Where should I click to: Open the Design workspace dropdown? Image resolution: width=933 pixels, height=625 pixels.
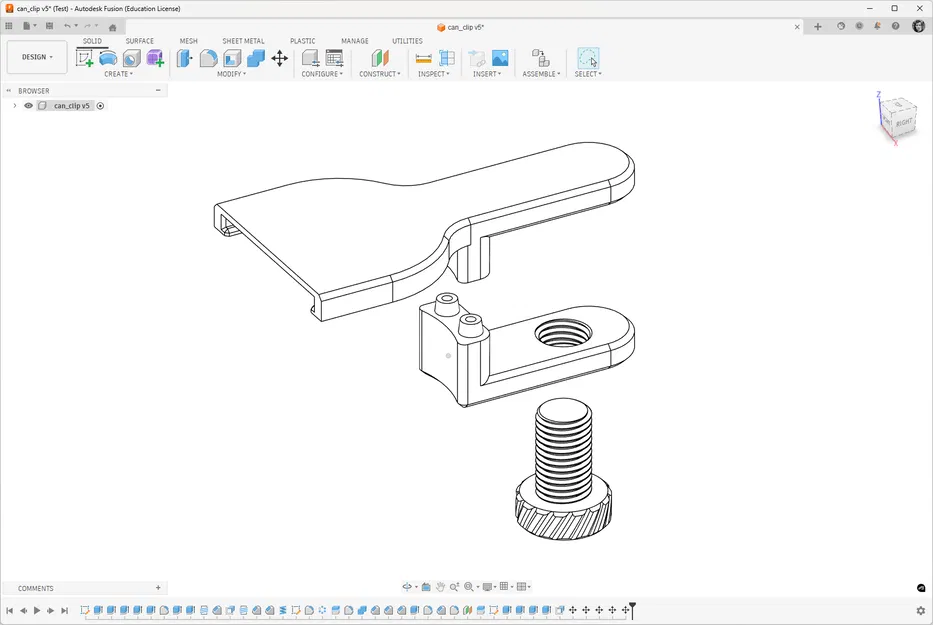(37, 57)
